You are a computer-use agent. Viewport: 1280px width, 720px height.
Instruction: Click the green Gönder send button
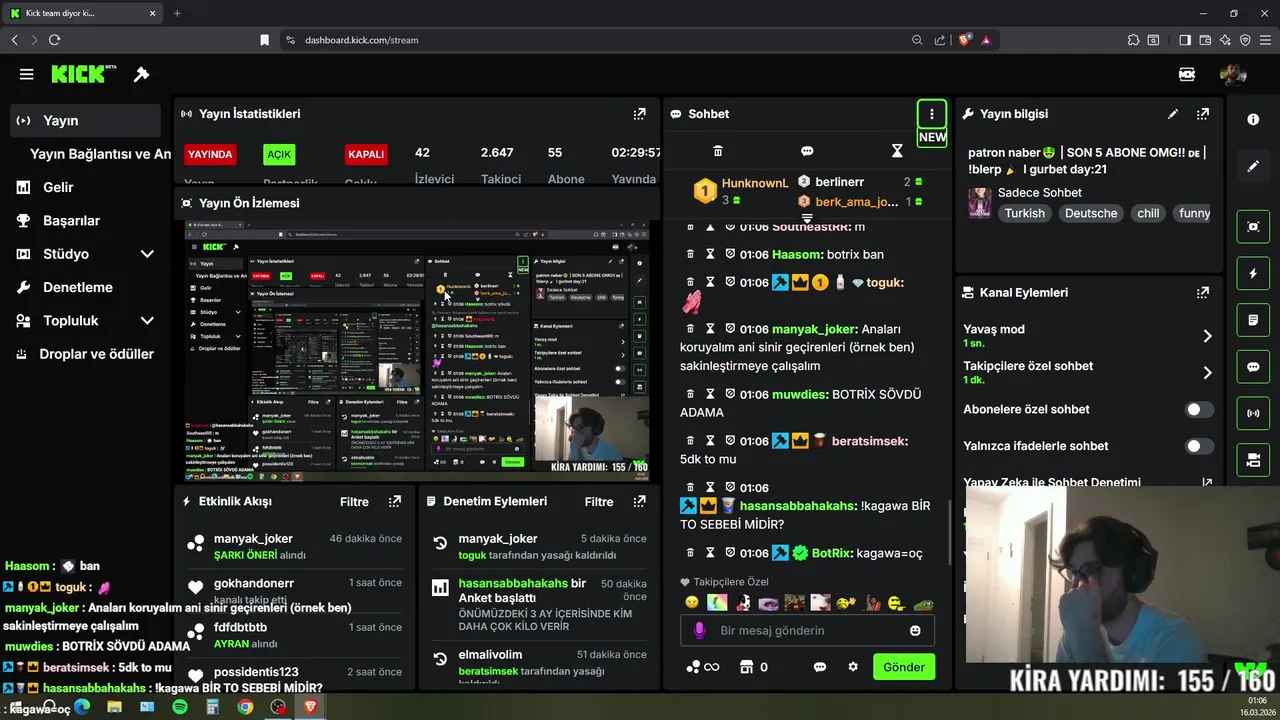904,667
